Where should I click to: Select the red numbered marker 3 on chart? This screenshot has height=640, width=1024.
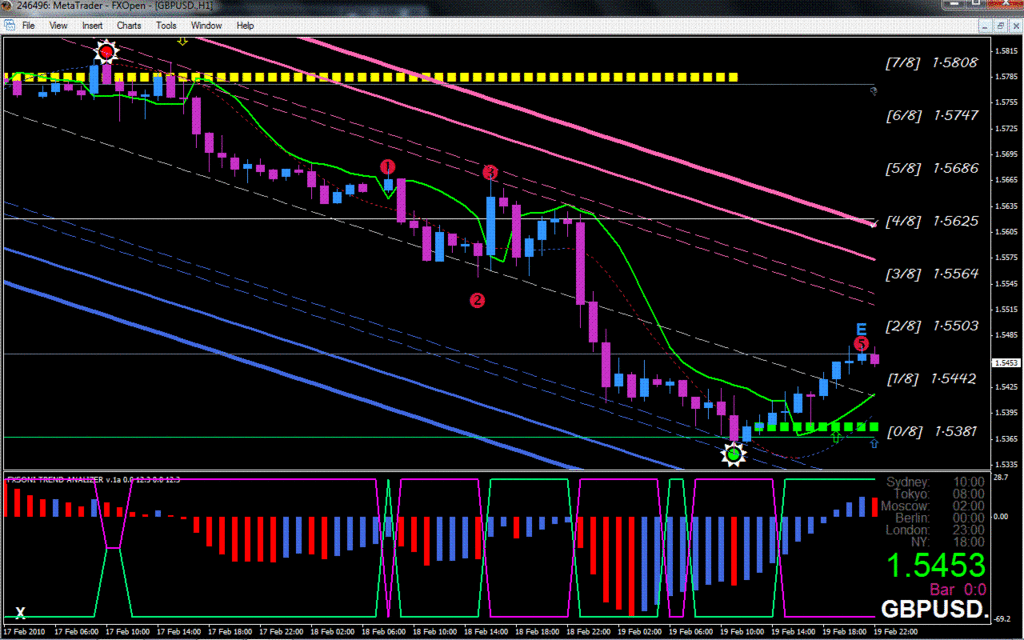coord(490,173)
